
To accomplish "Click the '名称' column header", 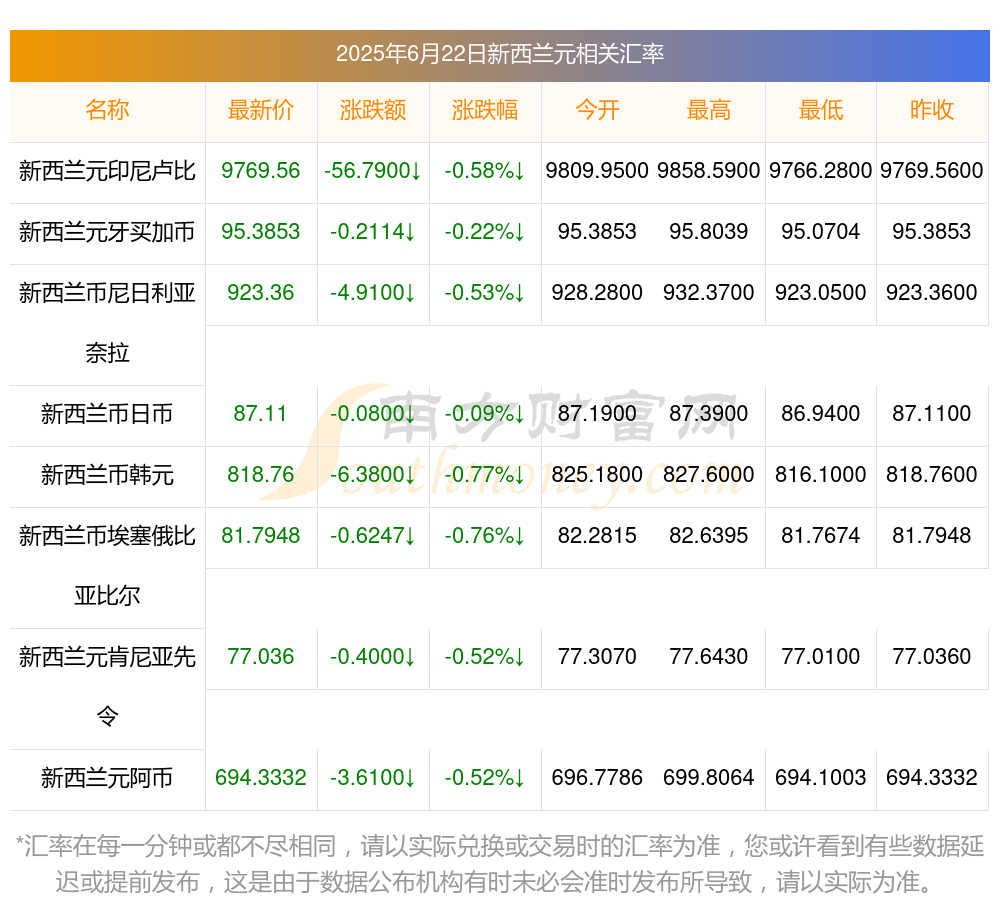I will click(107, 110).
